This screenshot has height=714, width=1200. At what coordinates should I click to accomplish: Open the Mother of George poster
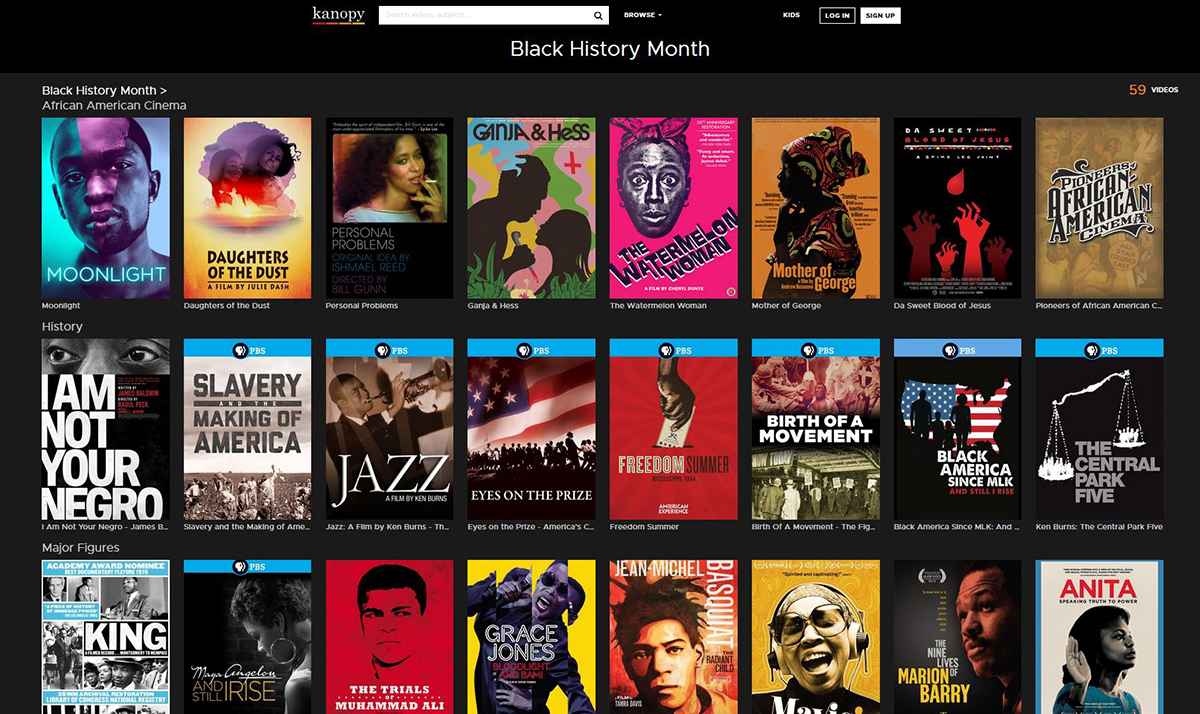pos(816,208)
